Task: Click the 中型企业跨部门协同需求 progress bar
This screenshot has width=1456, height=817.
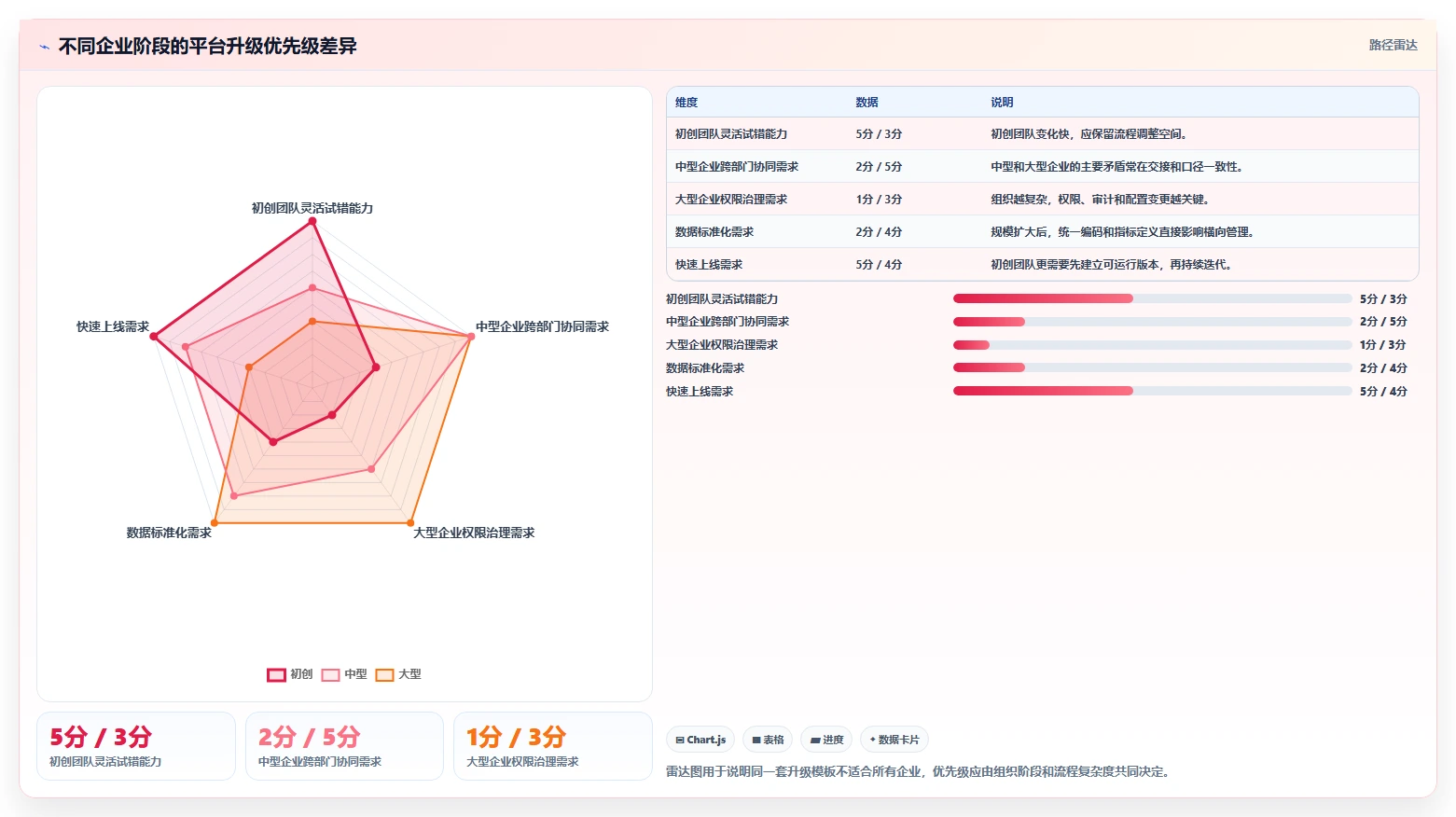Action: coord(1152,322)
